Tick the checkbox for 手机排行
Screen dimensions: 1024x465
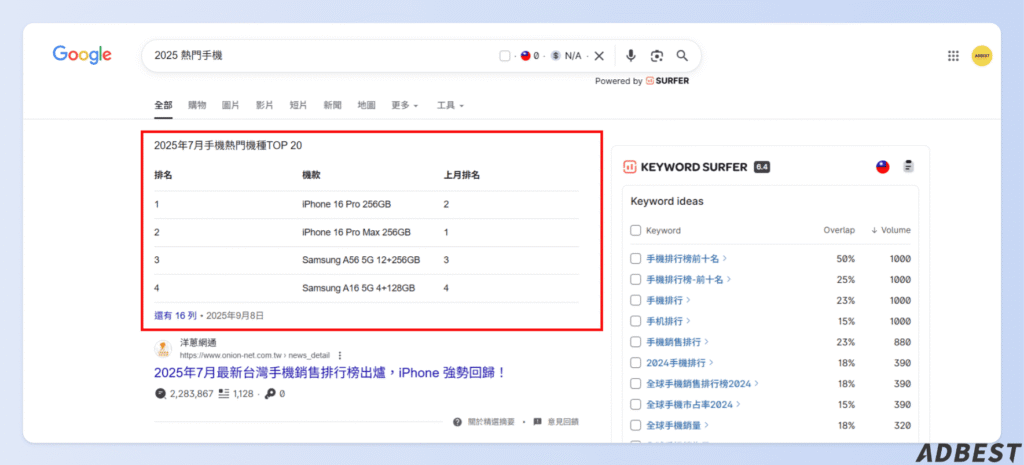click(x=635, y=321)
